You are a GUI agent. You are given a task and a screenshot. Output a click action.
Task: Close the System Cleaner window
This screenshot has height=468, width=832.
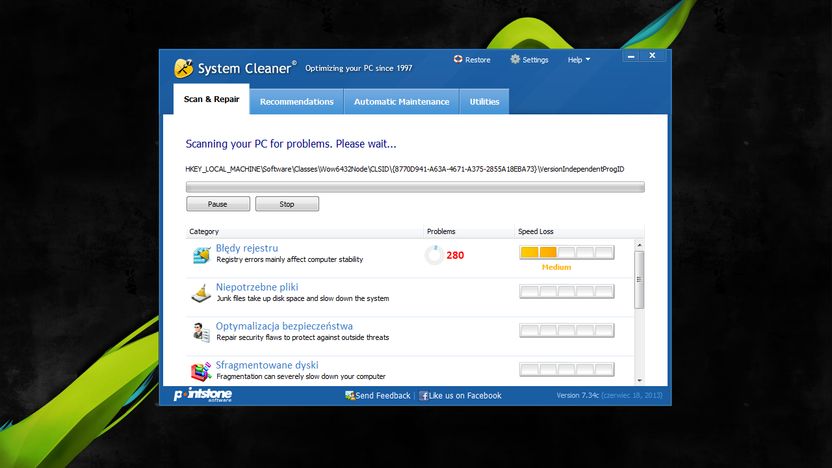point(652,56)
